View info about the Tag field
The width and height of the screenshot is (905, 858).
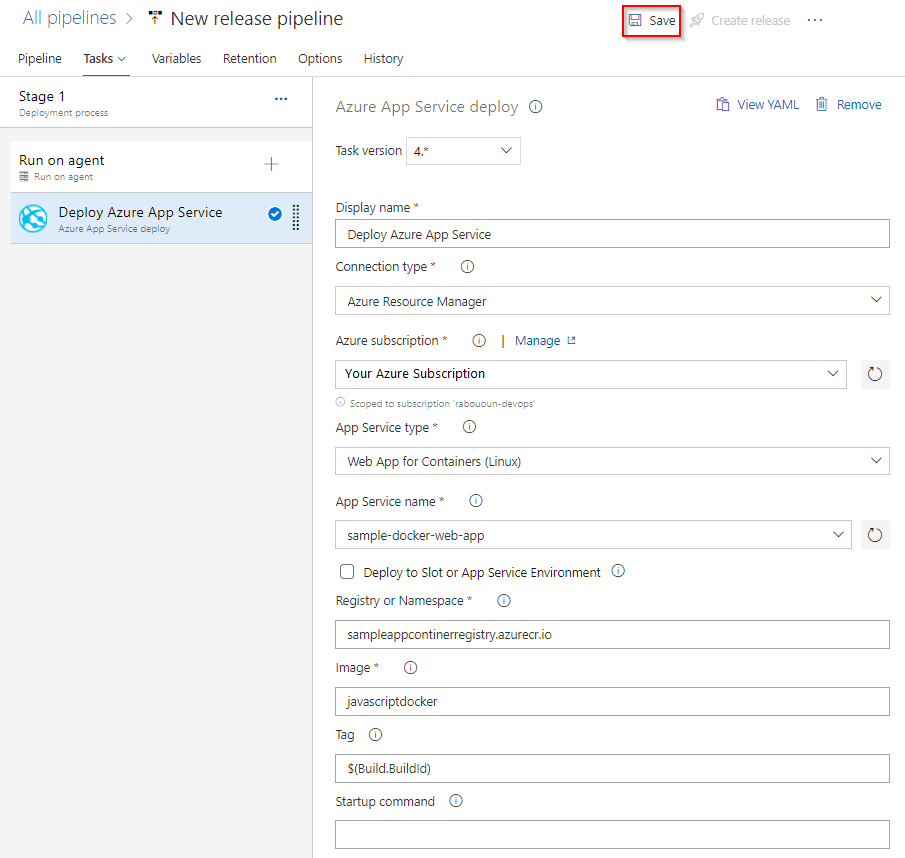click(x=374, y=734)
